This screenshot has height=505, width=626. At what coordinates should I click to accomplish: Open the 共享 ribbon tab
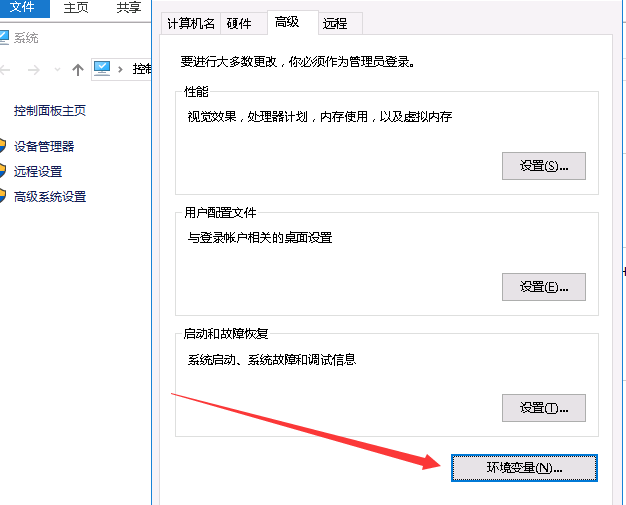click(128, 7)
